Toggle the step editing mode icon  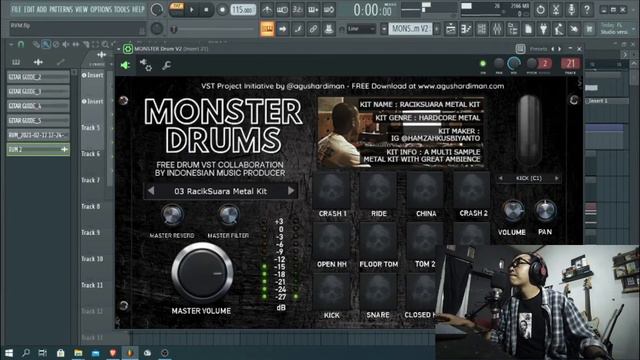[313, 9]
